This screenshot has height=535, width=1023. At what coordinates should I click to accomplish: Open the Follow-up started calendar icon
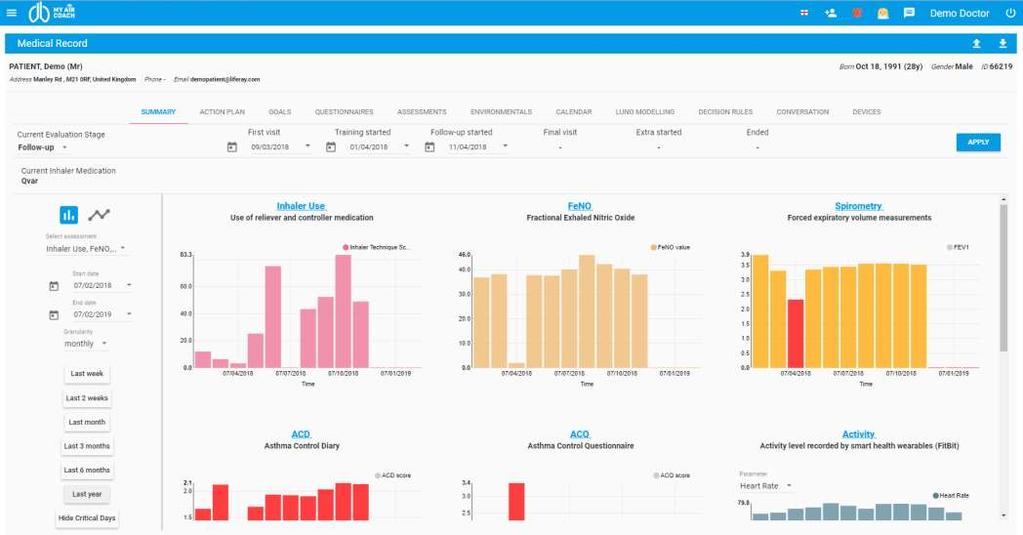pyautogui.click(x=429, y=147)
